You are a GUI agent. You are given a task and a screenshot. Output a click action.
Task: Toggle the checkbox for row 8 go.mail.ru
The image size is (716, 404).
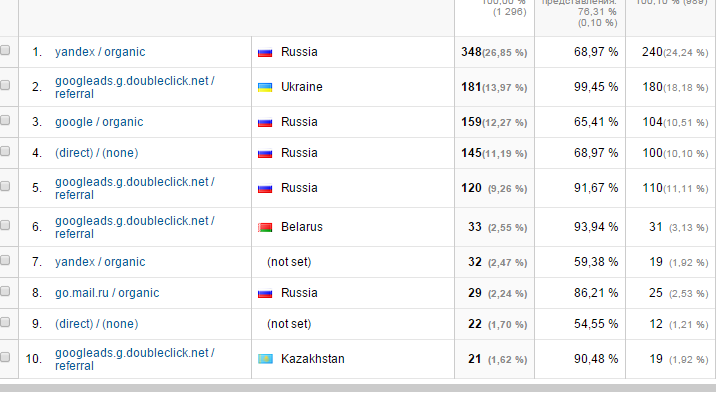coord(6,293)
